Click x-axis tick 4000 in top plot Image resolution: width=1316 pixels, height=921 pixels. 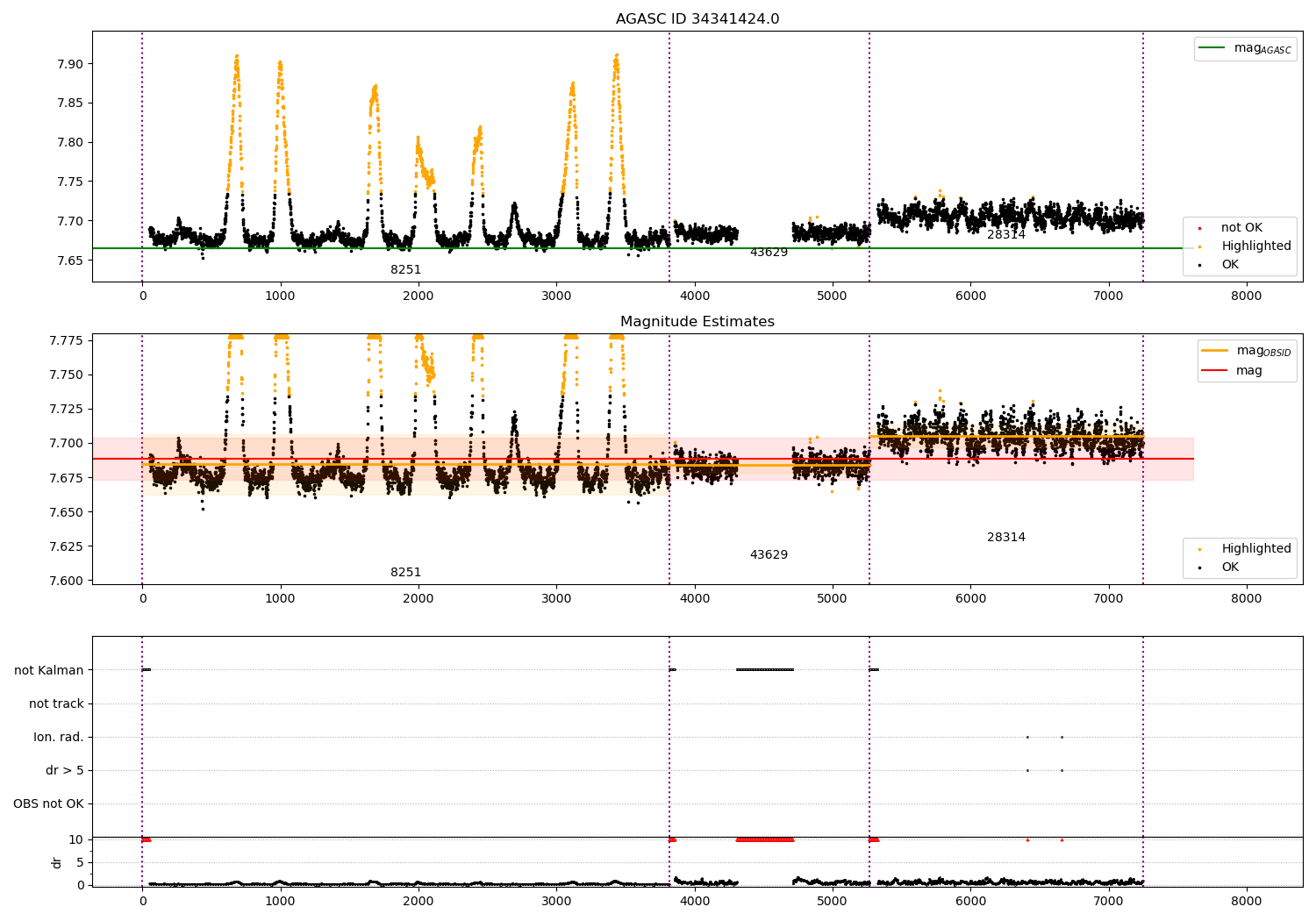(695, 296)
